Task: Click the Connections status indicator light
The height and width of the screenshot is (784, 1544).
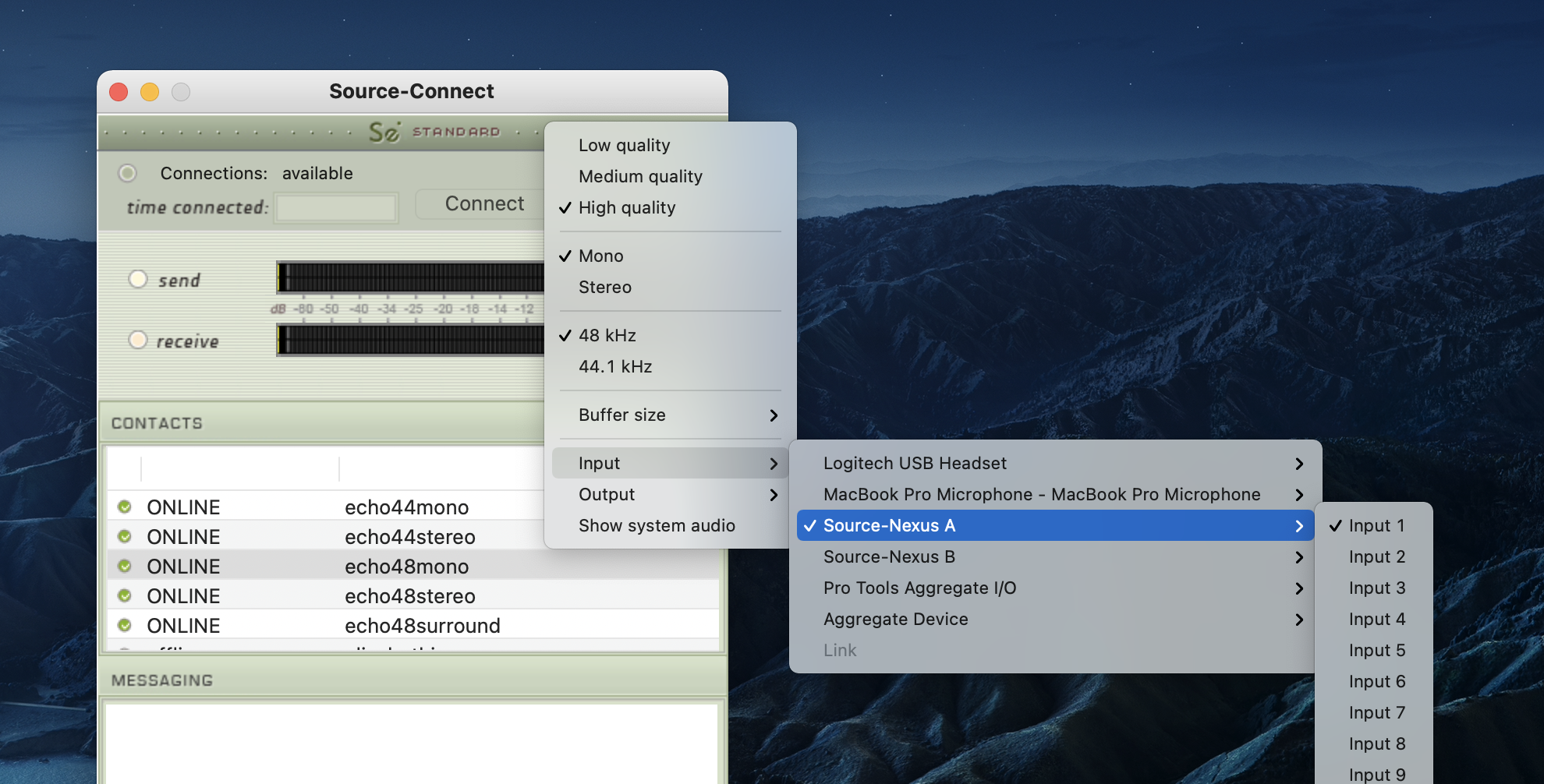Action: [127, 173]
